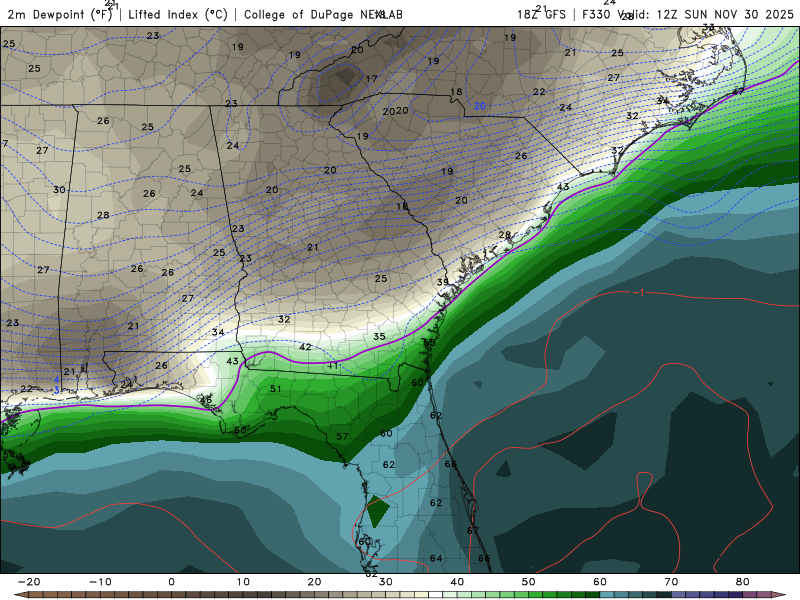800x600 pixels.
Task: Click the '0' label on the color scale
Action: (171, 582)
